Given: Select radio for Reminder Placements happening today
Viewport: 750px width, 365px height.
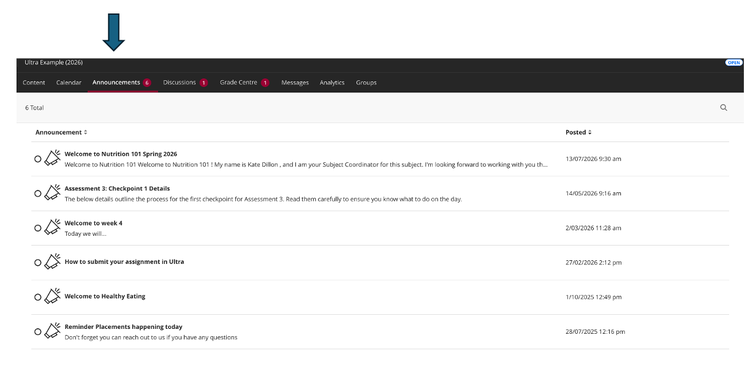Looking at the screenshot, I should (38, 331).
